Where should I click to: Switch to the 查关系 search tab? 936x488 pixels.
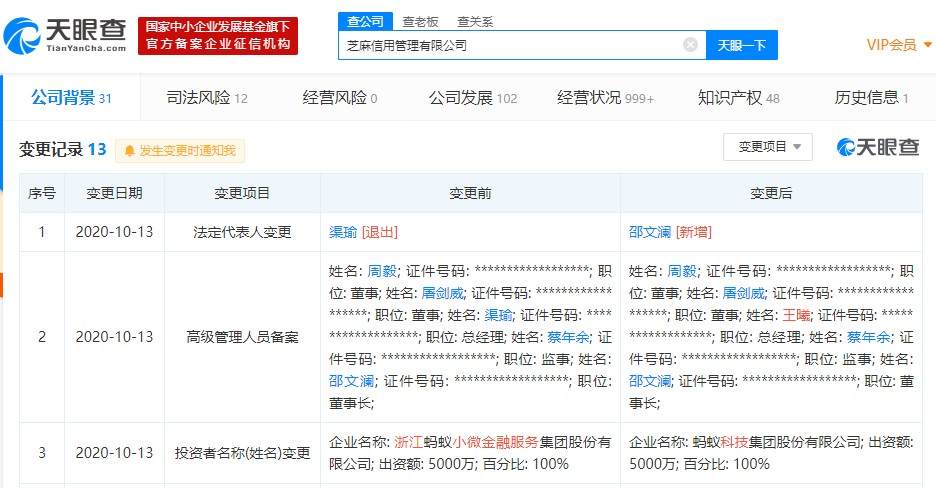coord(475,22)
